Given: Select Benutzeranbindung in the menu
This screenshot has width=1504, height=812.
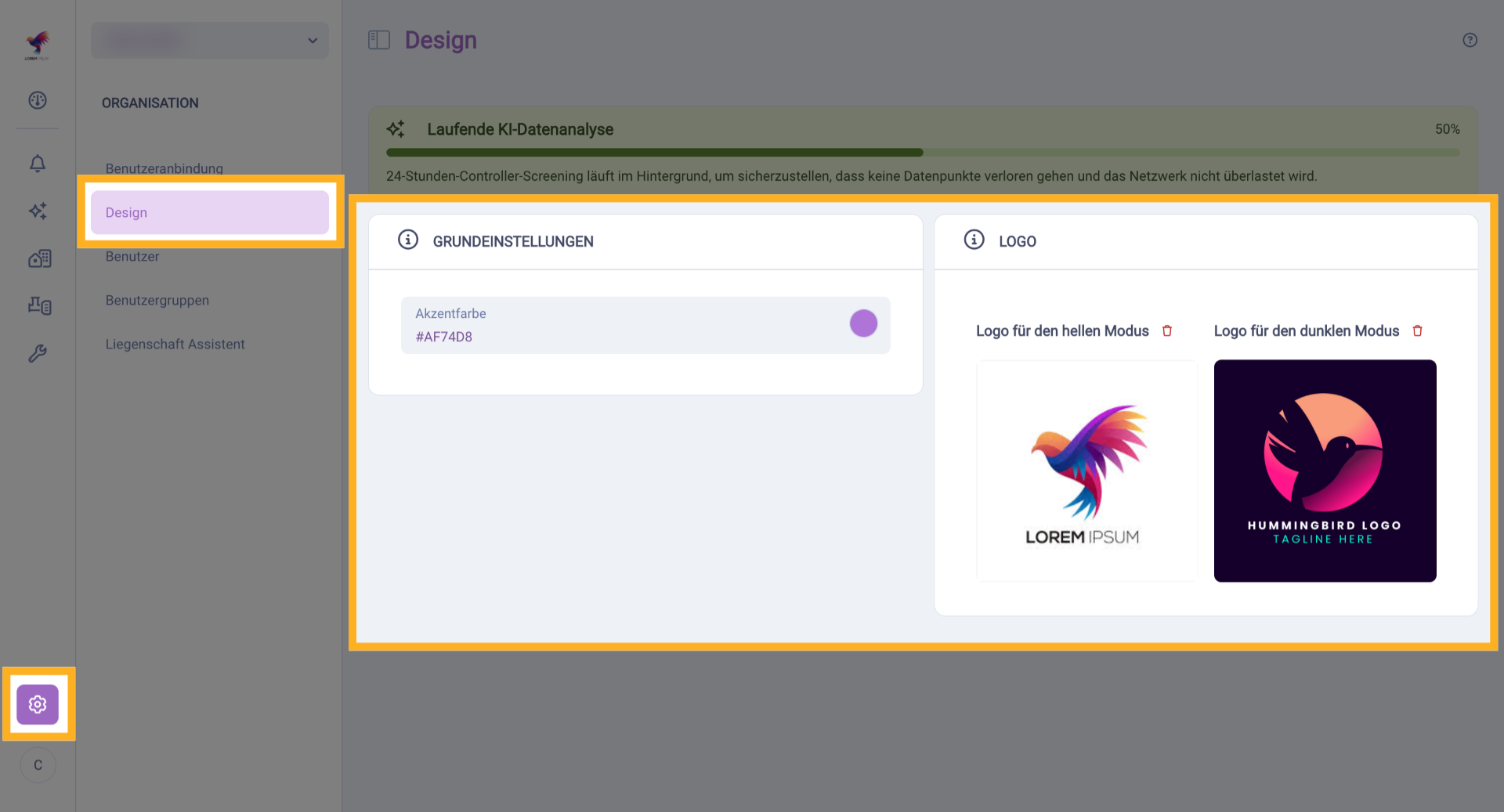Looking at the screenshot, I should click(164, 168).
